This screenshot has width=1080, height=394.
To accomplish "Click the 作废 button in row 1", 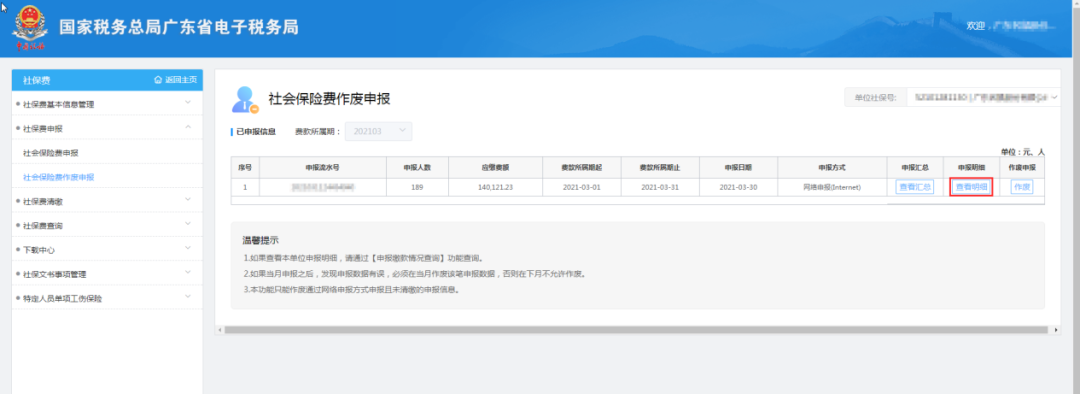I will tap(1022, 187).
